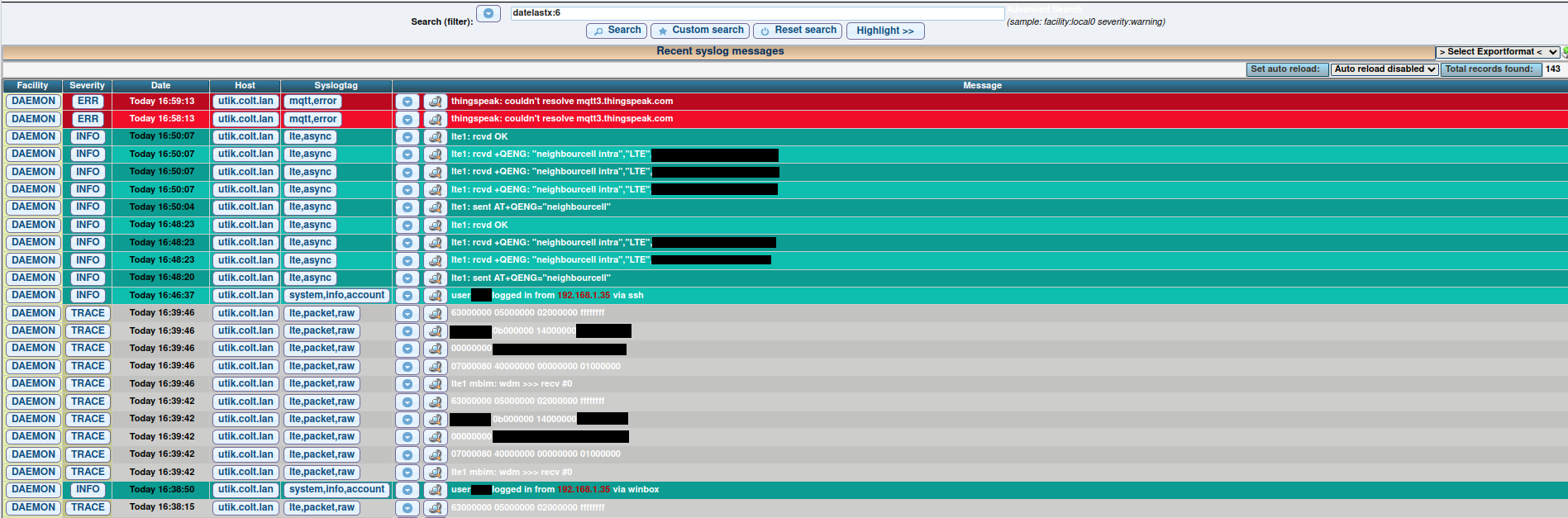
Task: Open details icon for 16:39:42 mbim wdm recv row
Action: pos(435,473)
